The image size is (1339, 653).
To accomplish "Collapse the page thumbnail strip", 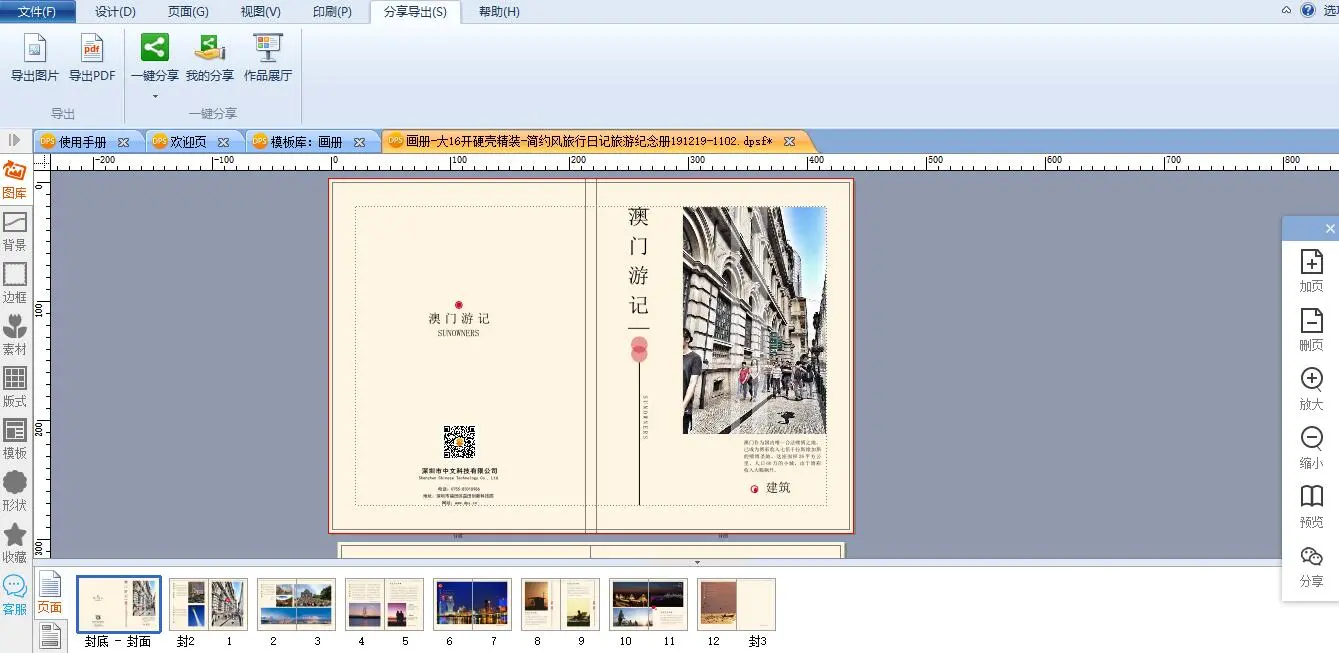I will [697, 563].
